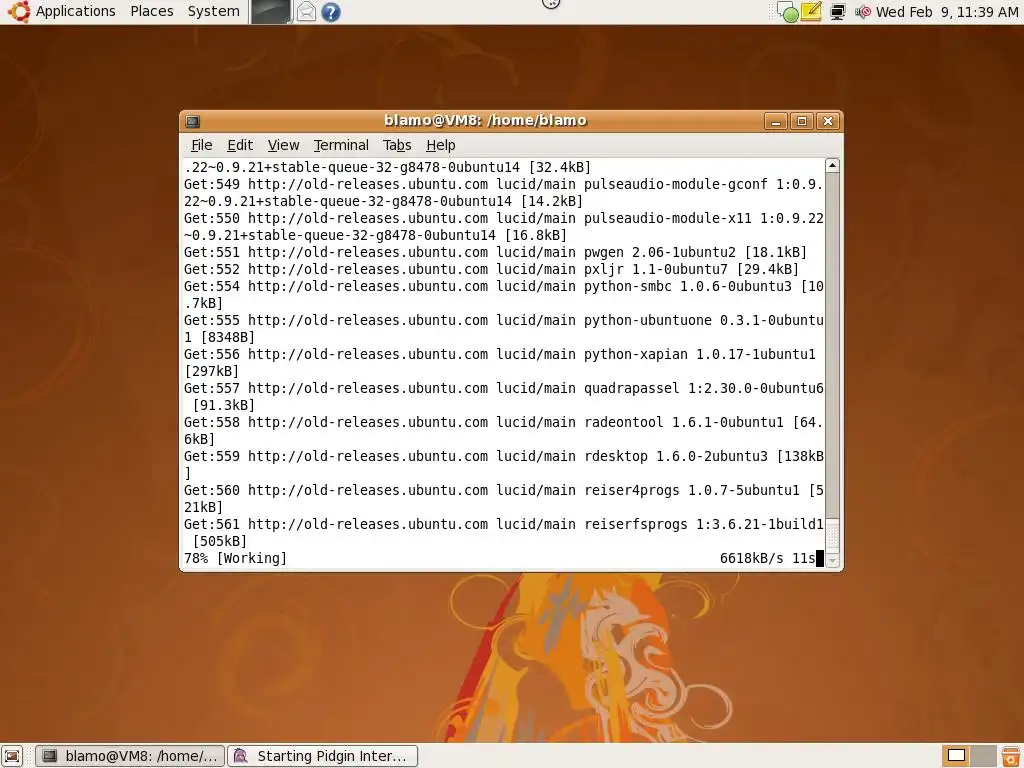Open the mail envelope launcher icon

(306, 12)
